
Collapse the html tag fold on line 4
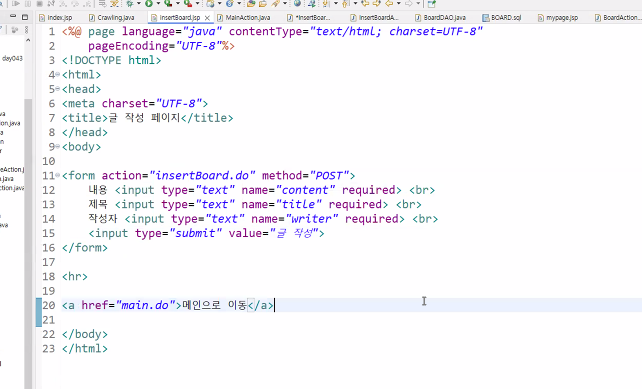pos(58,75)
